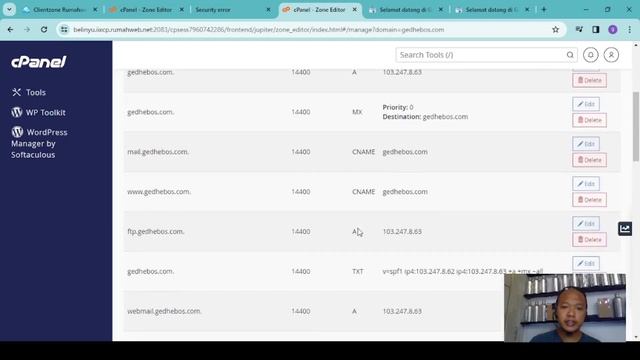Click the statistics chart icon at right edge
This screenshot has height=360, width=640.
pos(625,229)
